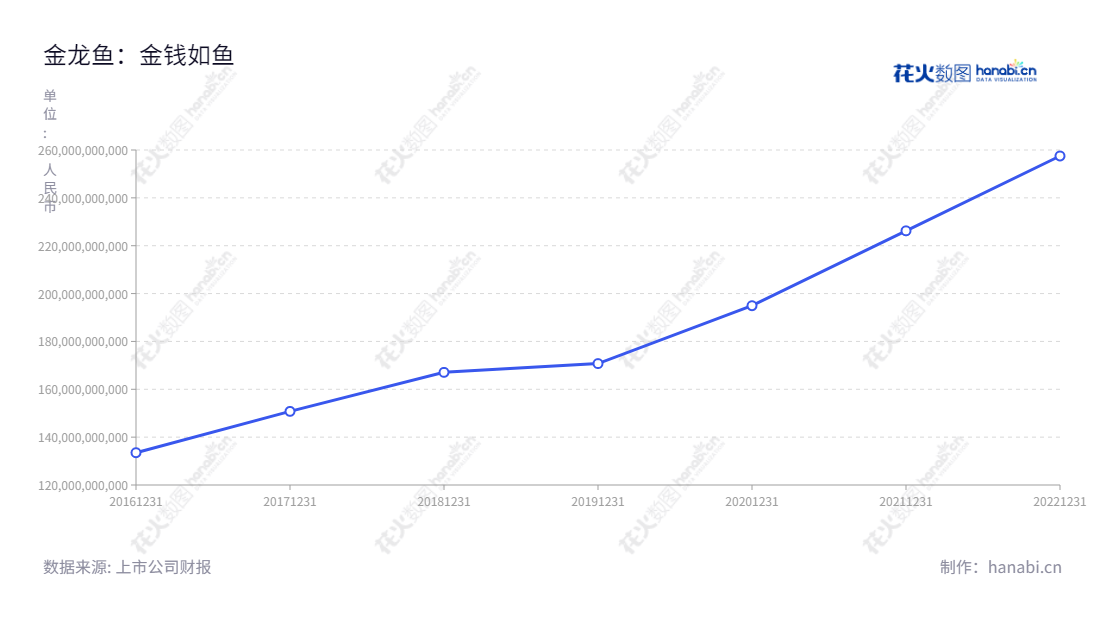Select the 20201231 data point marker
This screenshot has width=1100, height=620.
752,306
